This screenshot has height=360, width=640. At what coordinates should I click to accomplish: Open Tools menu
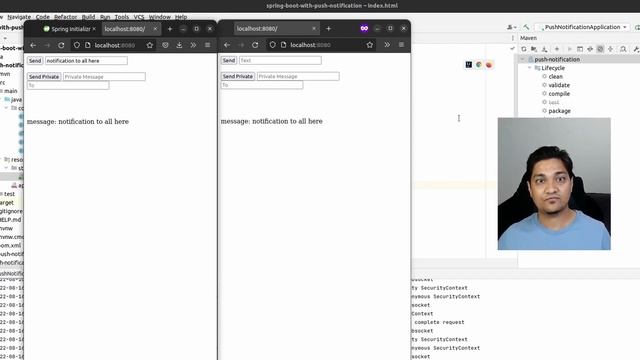click(x=122, y=17)
